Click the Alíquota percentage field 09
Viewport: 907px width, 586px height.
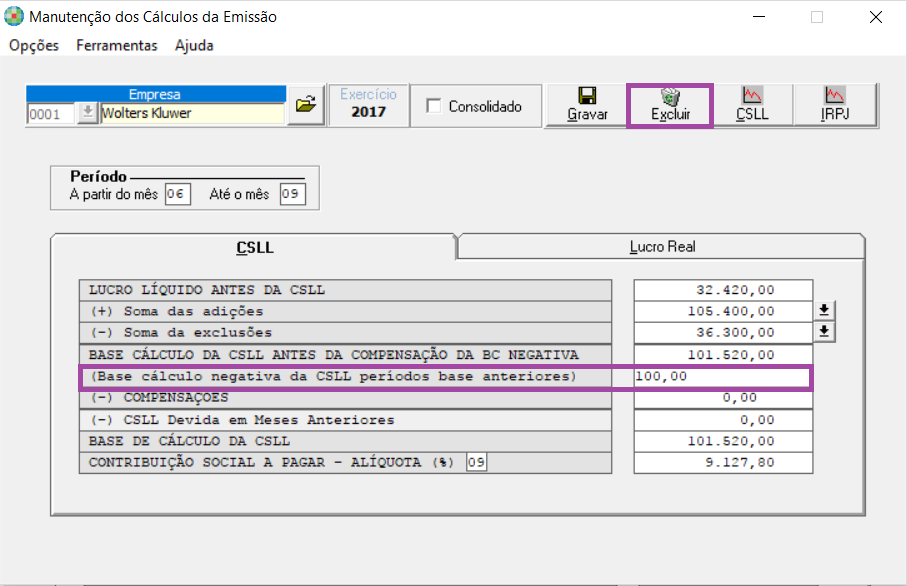coord(476,462)
